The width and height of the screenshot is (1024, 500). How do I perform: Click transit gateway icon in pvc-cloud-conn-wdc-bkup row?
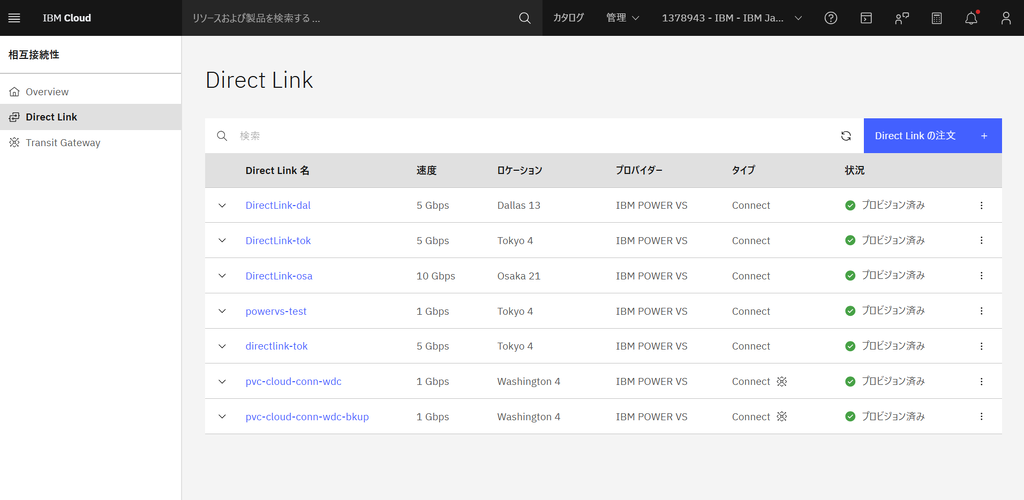point(782,416)
